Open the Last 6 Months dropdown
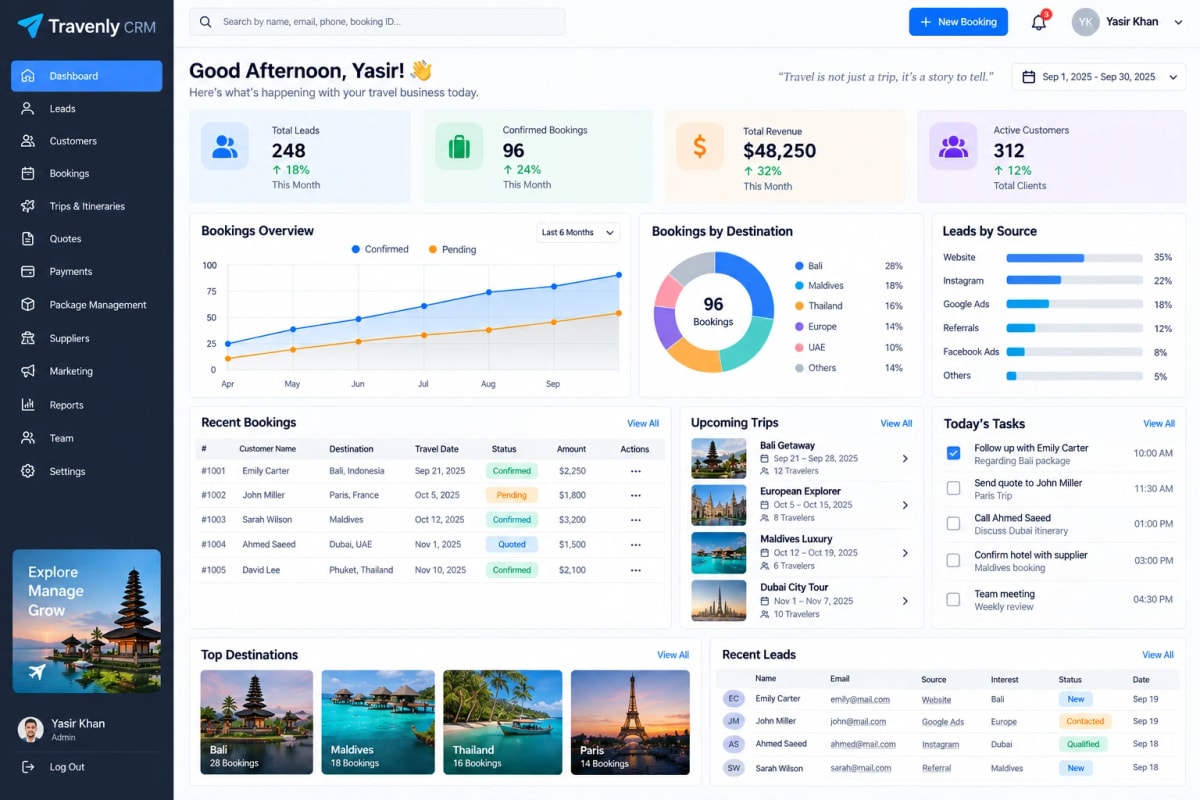1200x800 pixels. (x=578, y=232)
